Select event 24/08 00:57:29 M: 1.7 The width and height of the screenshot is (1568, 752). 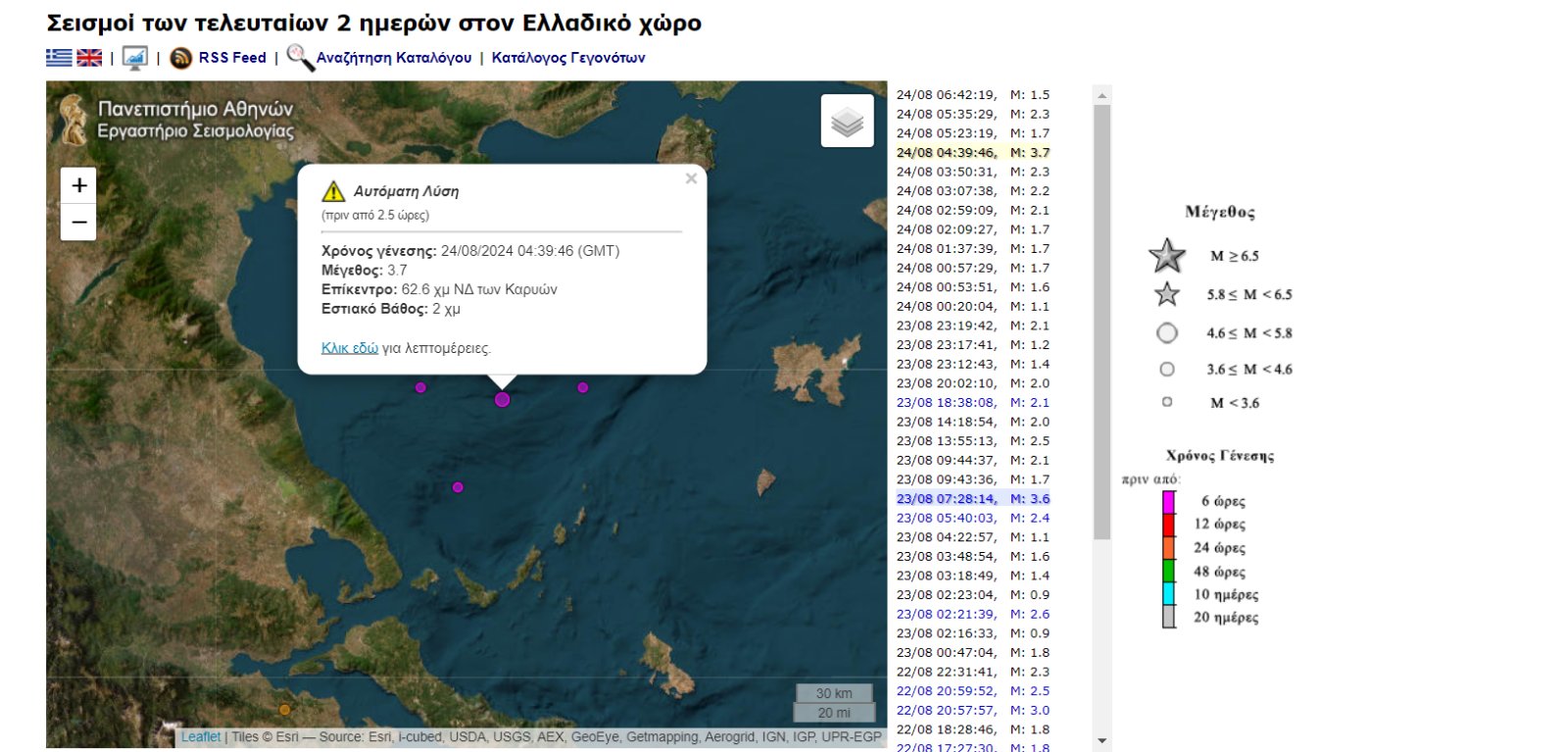pos(973,268)
